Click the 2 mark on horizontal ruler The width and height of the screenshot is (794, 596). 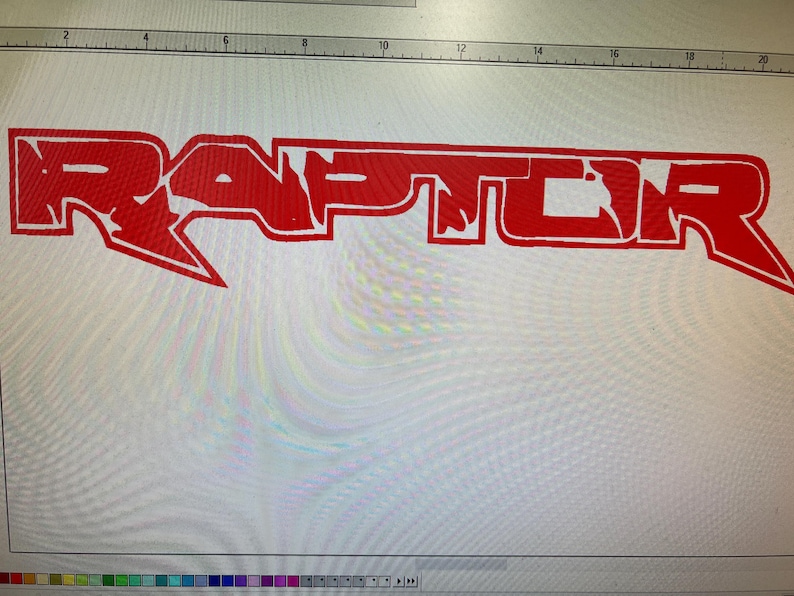pyautogui.click(x=66, y=35)
